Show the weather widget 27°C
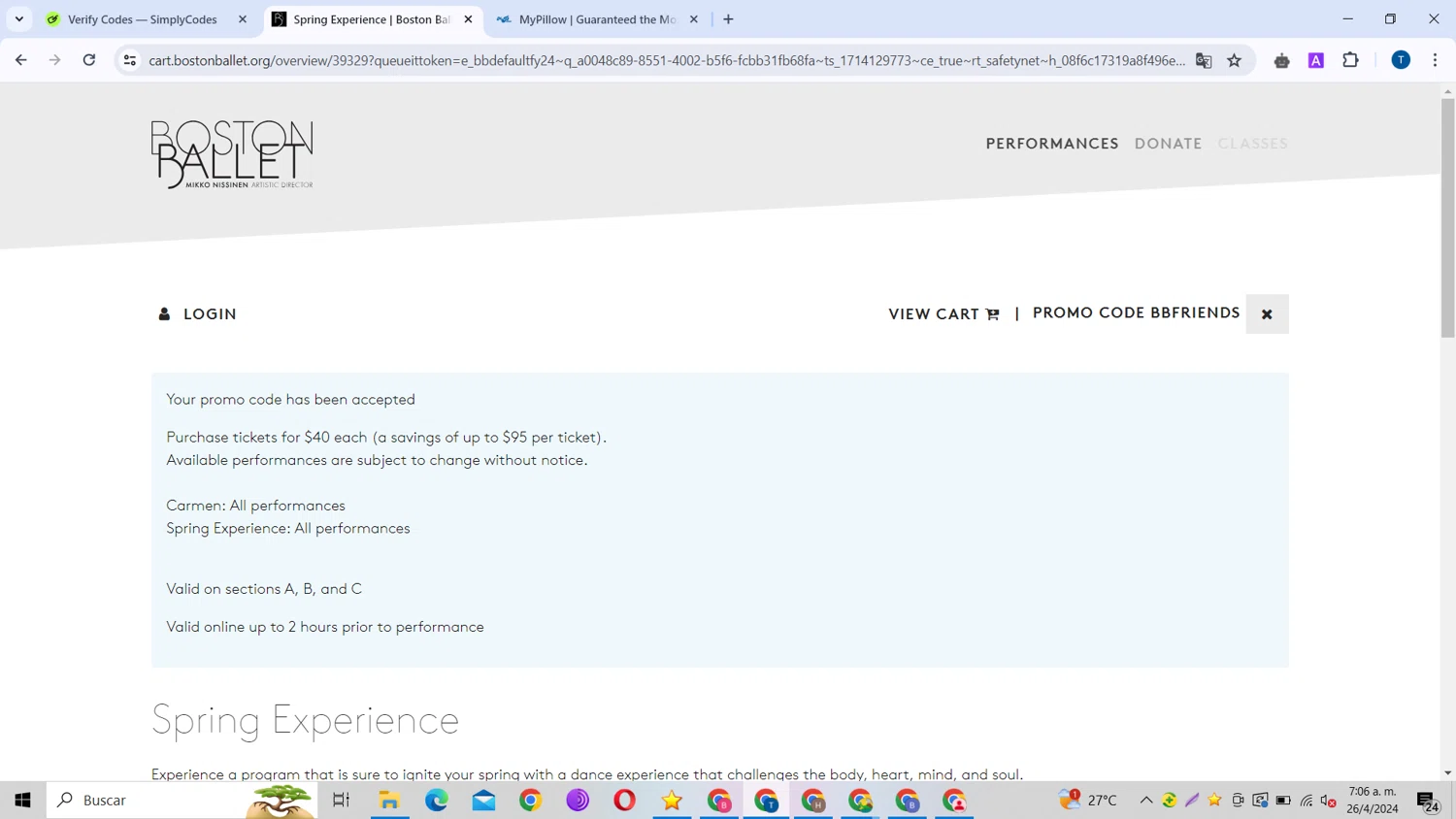The height and width of the screenshot is (819, 1456). click(1088, 801)
